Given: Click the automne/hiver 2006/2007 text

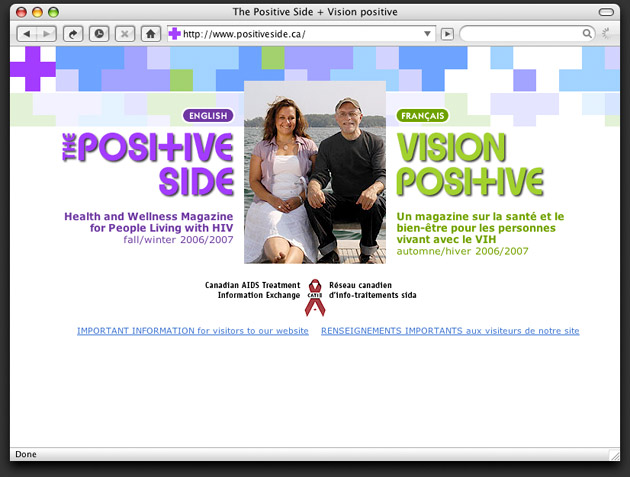Looking at the screenshot, I should pos(462,252).
